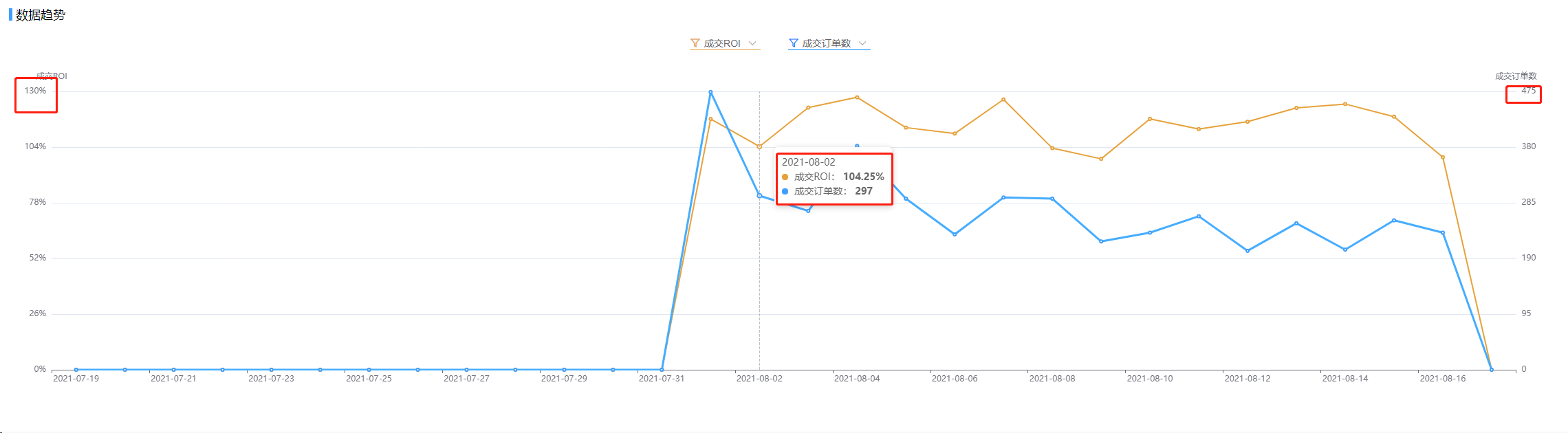
Task: Click the x-axis label 2021-08-14
Action: click(1345, 379)
